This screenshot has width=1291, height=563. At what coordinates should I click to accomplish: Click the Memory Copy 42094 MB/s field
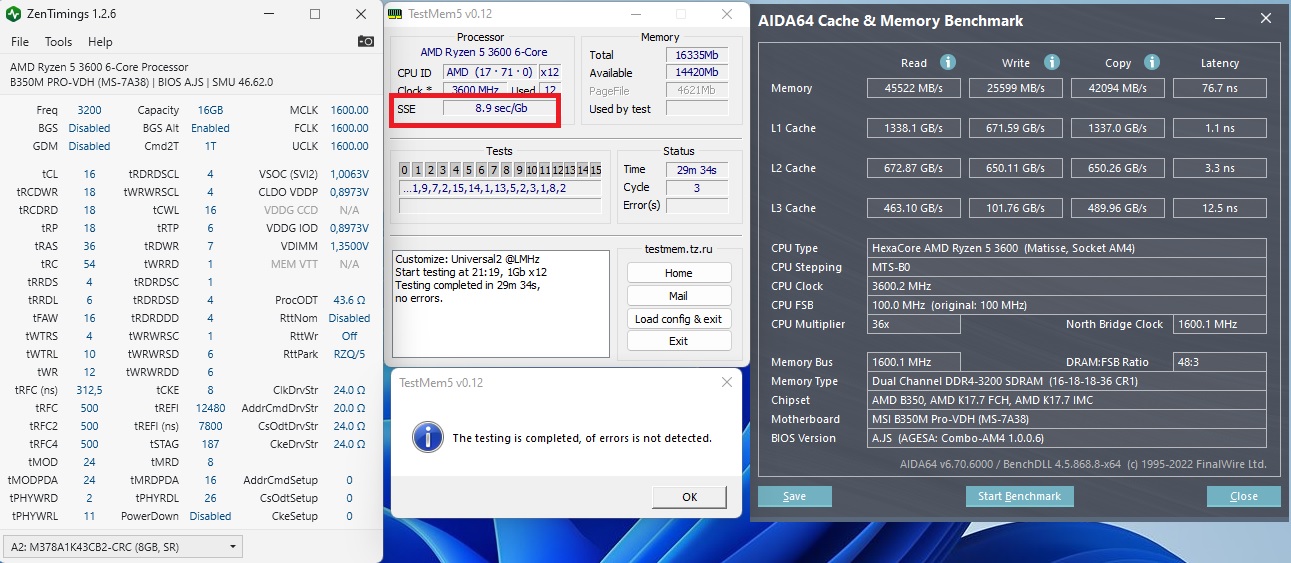coord(1118,88)
